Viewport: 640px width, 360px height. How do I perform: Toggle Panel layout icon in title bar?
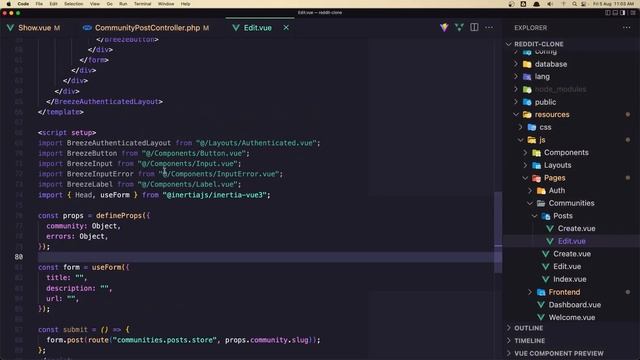tap(615, 13)
